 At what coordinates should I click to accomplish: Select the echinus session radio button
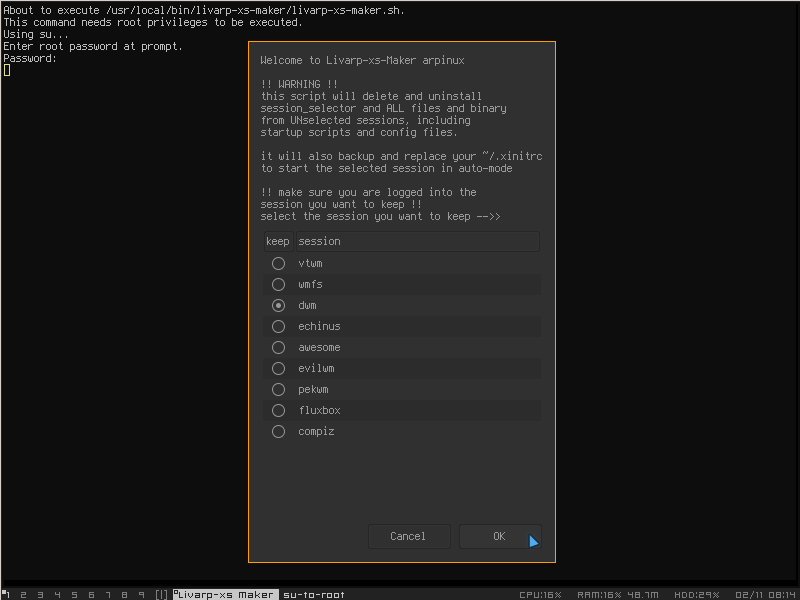[278, 326]
